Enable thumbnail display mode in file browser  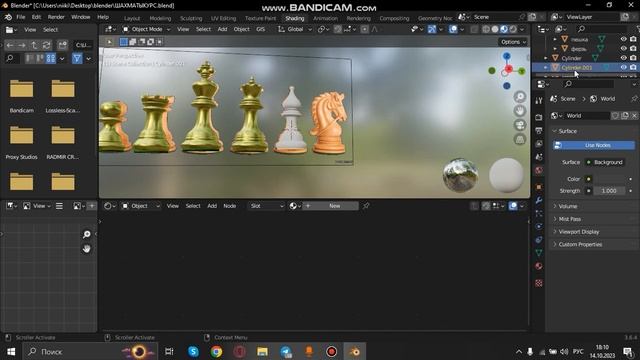pyautogui.click(x=51, y=58)
